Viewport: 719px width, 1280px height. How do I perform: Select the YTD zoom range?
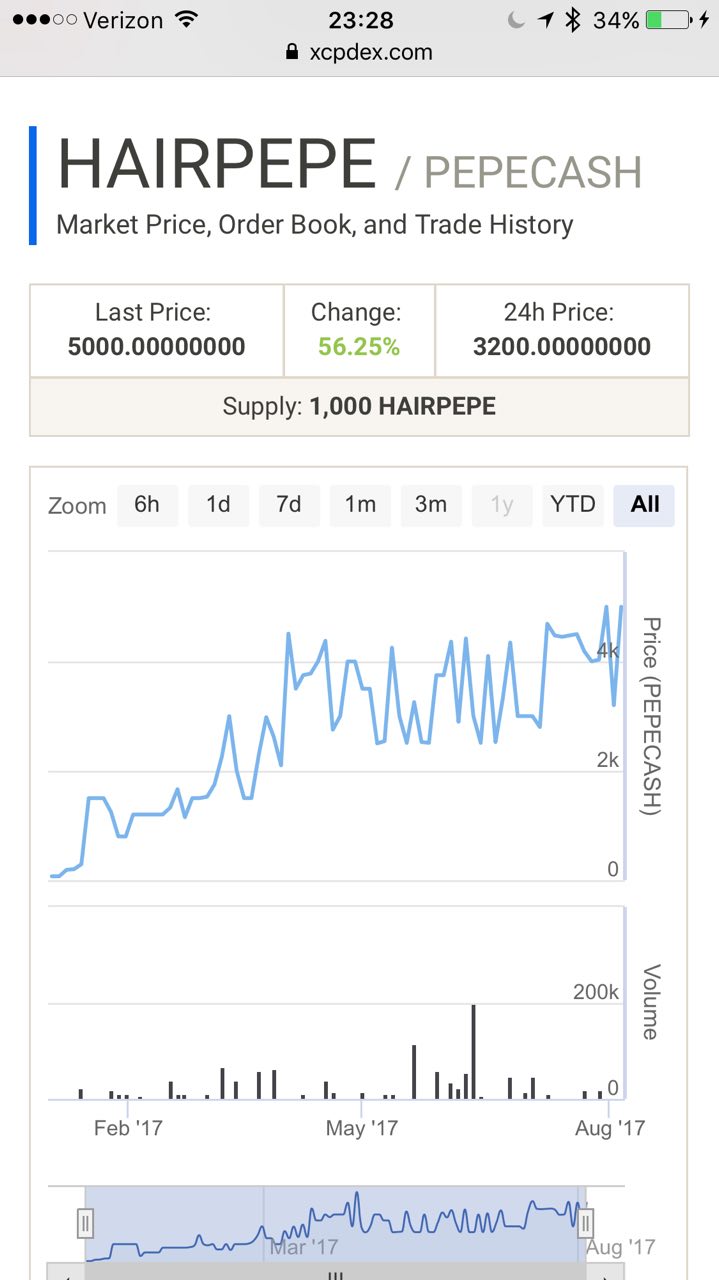(x=573, y=505)
